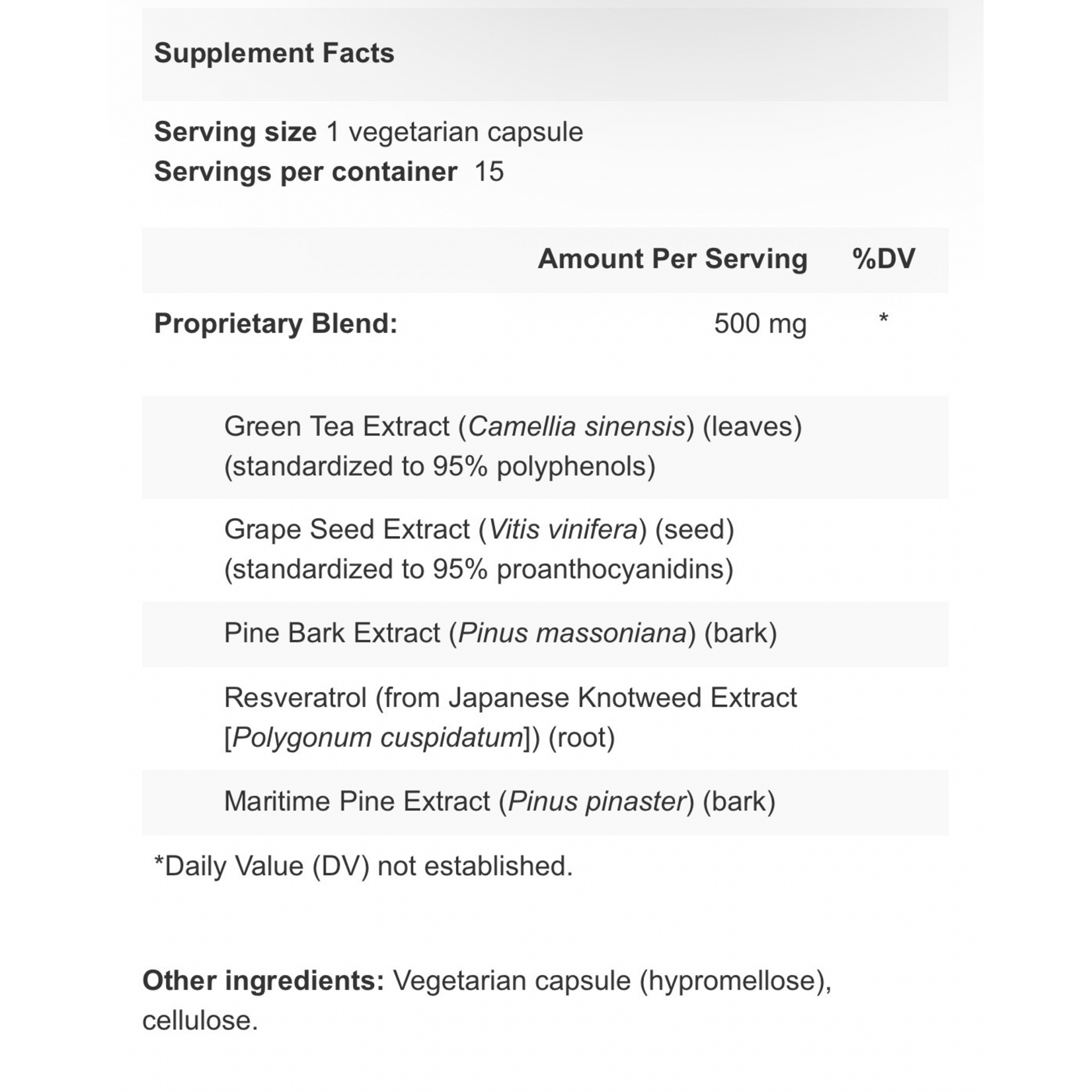1092x1092 pixels.
Task: Click the asterisk in the %DV column
Action: click(x=883, y=319)
